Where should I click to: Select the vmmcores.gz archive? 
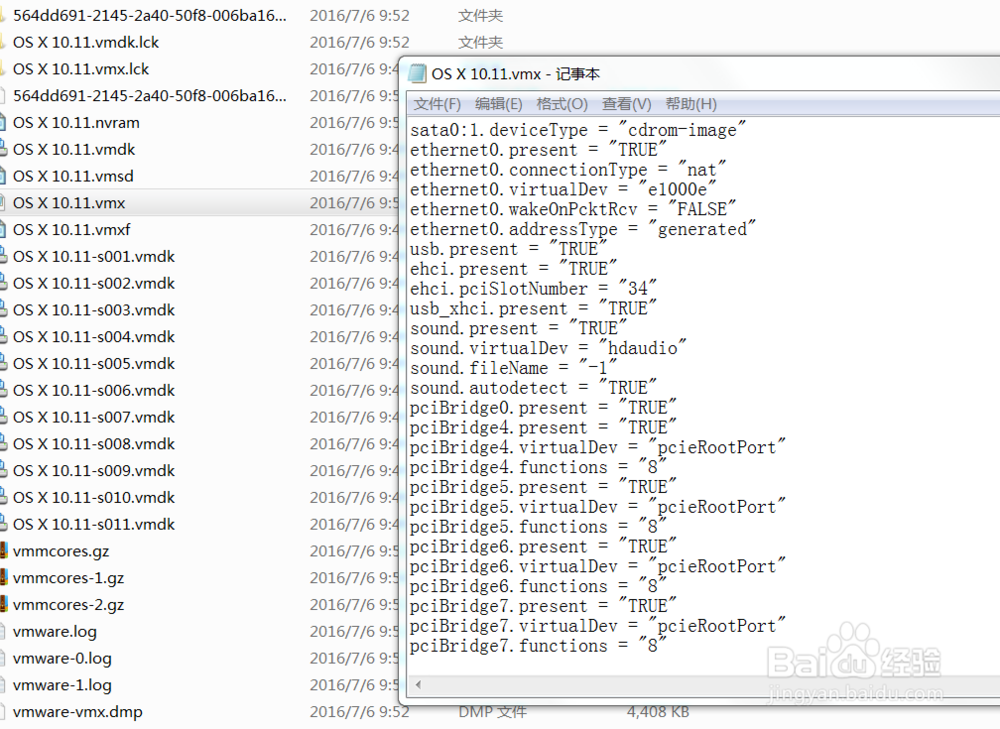coord(61,551)
